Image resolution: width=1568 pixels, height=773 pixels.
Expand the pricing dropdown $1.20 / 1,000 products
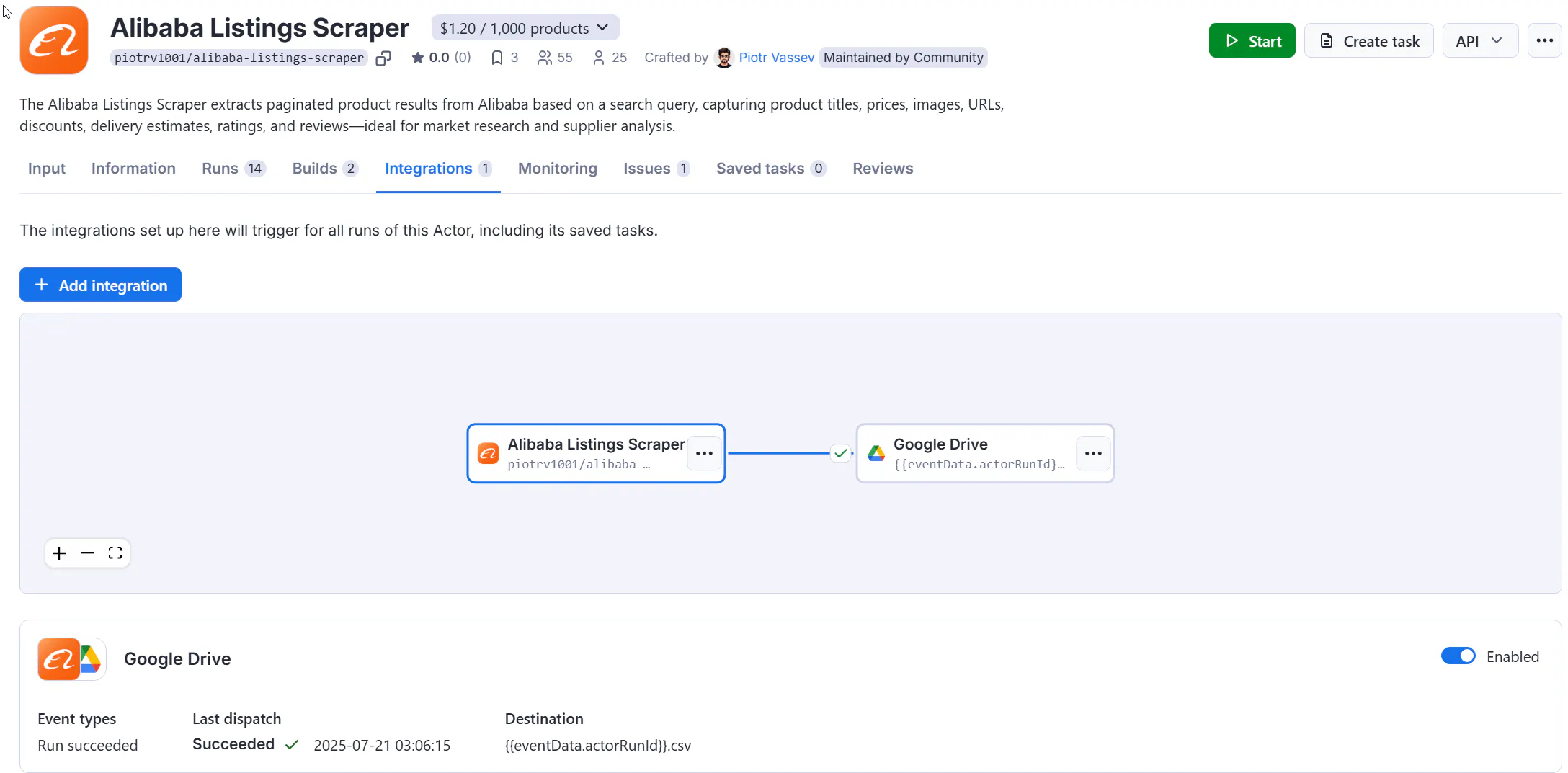tap(525, 28)
